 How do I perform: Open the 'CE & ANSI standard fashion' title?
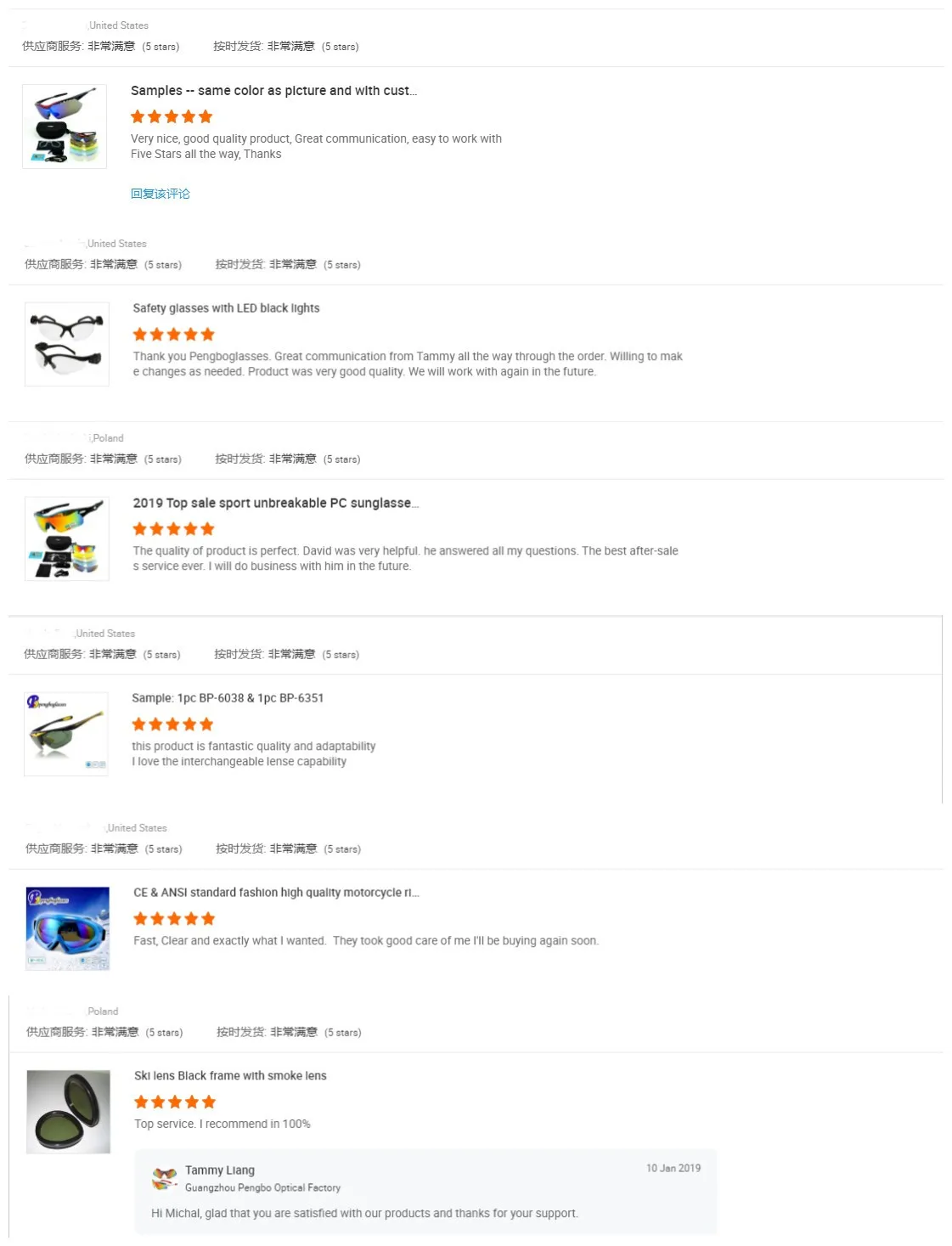pyautogui.click(x=276, y=893)
